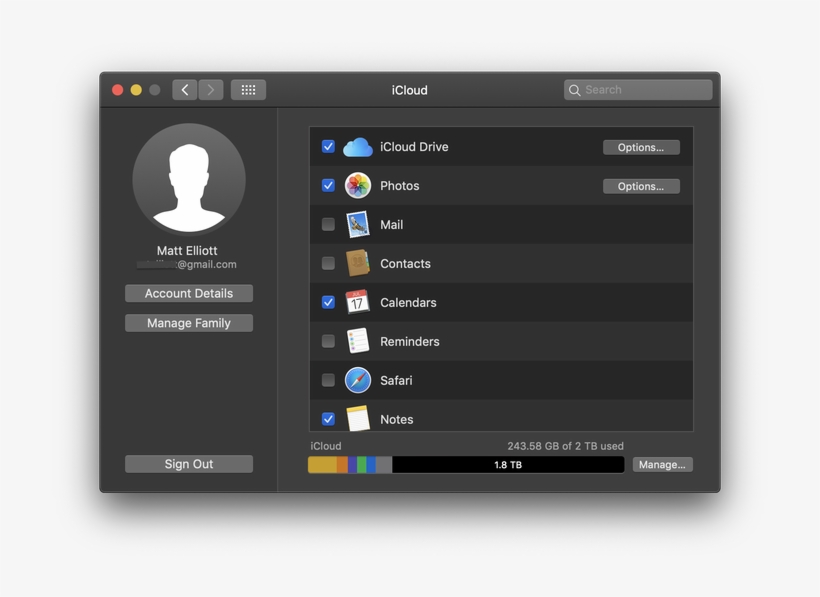Select the Contacts book icon
820x597 pixels.
[x=358, y=263]
